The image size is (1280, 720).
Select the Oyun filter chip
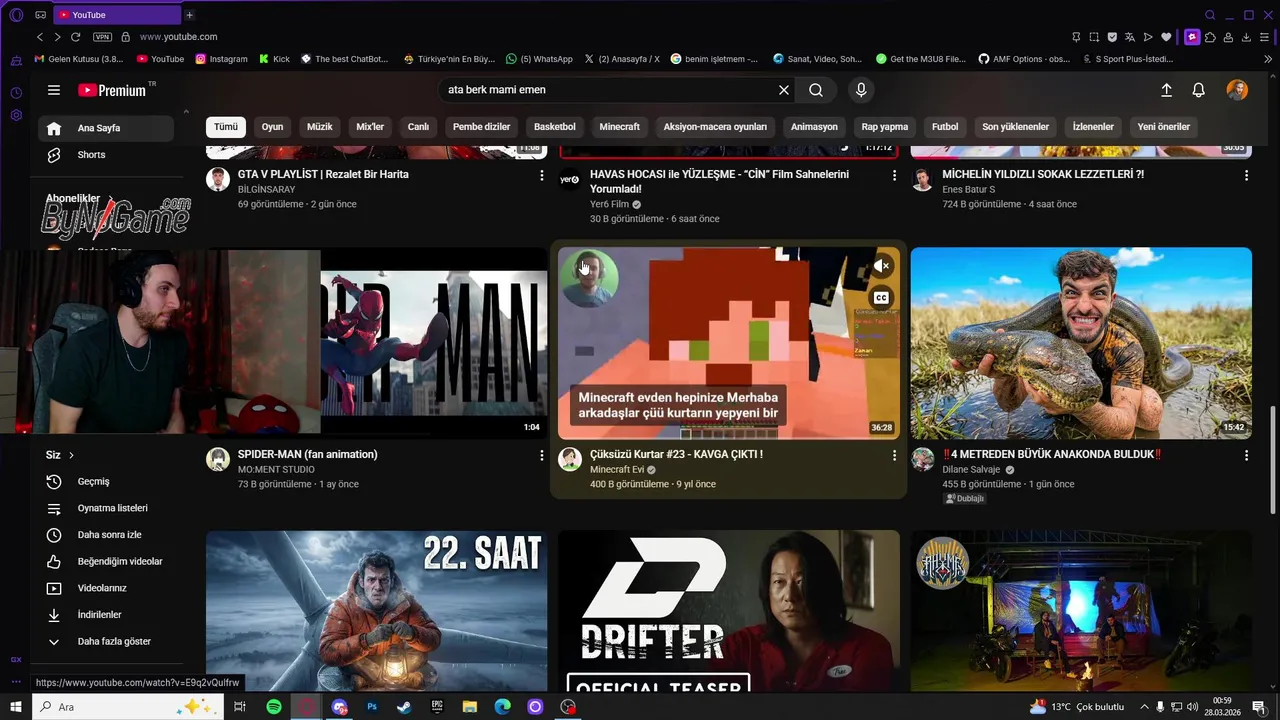pos(272,127)
